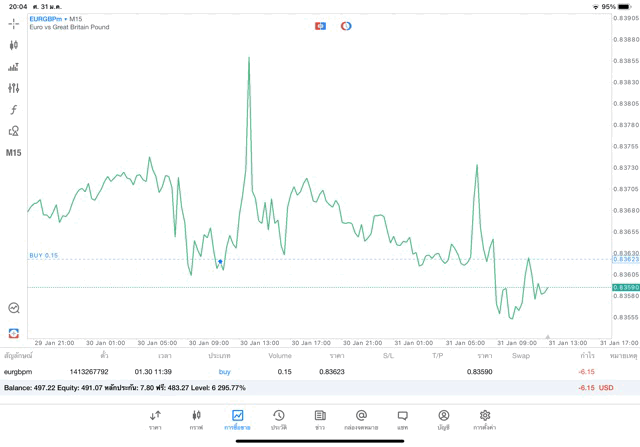Image resolution: width=640 pixels, height=447 pixels.
Task: Open the บัญชี account tab
Action: (x=443, y=419)
